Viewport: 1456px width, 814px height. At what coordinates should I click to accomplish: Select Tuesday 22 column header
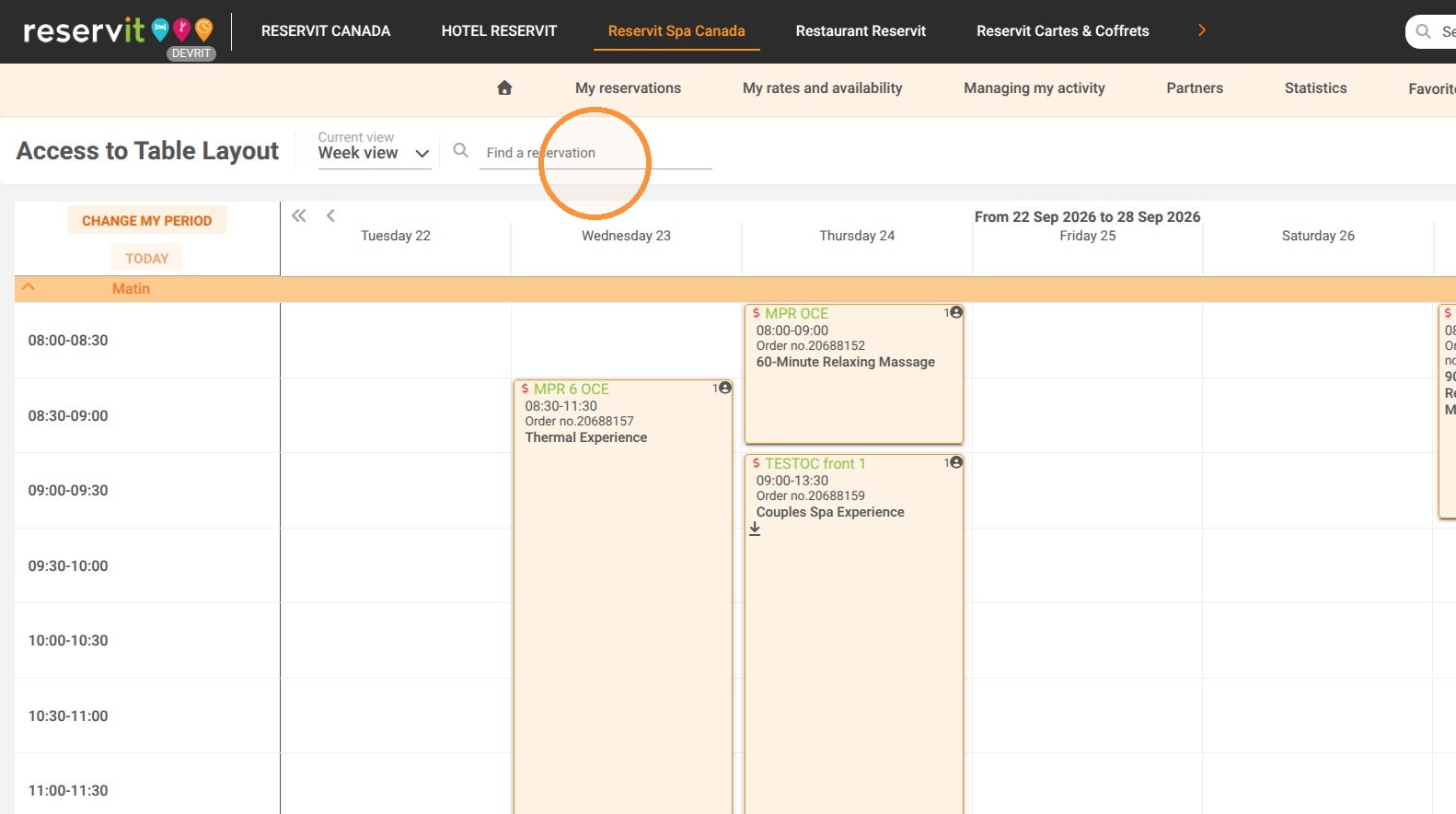tap(396, 236)
